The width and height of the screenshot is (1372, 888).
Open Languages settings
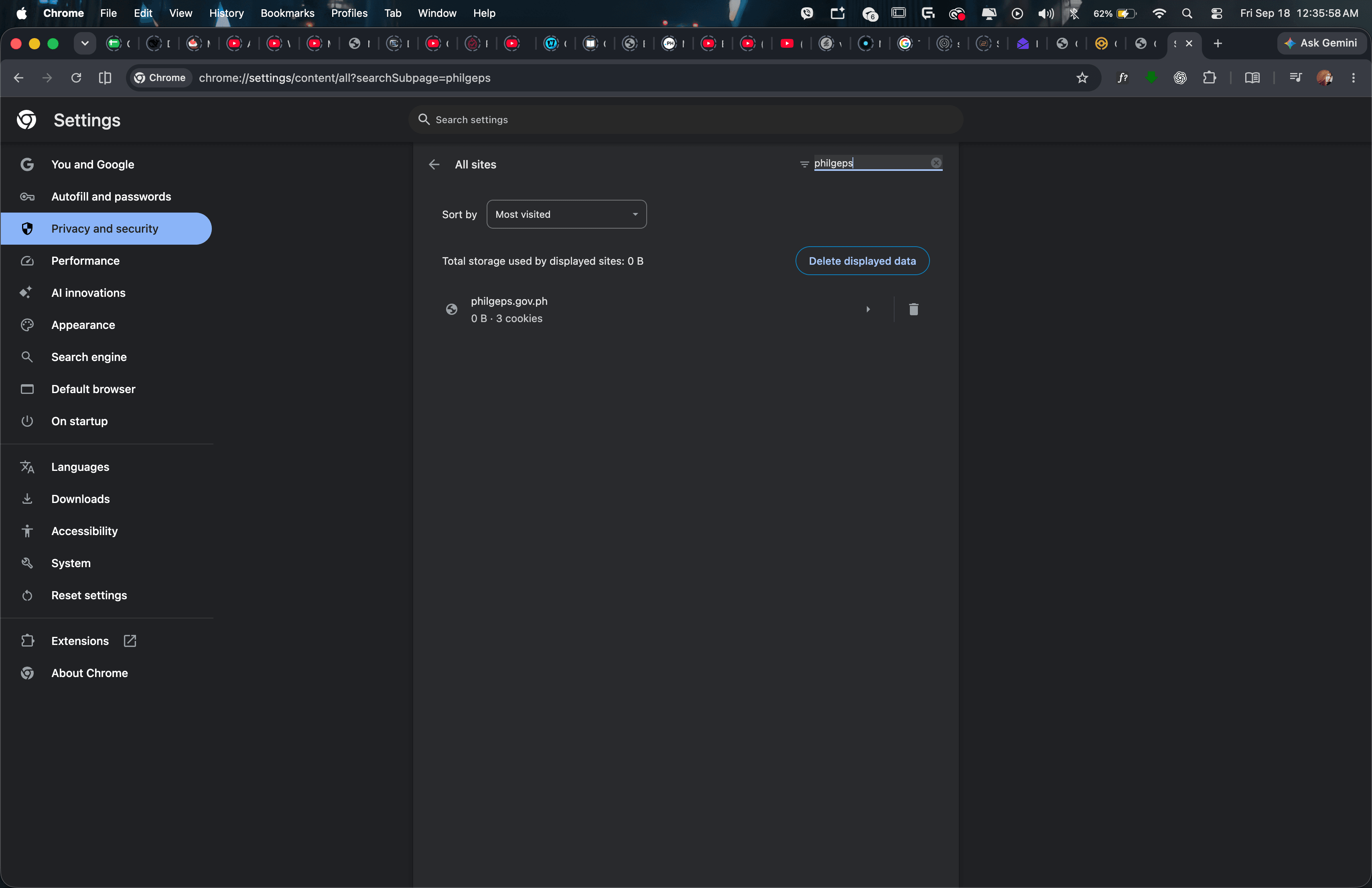107,467
